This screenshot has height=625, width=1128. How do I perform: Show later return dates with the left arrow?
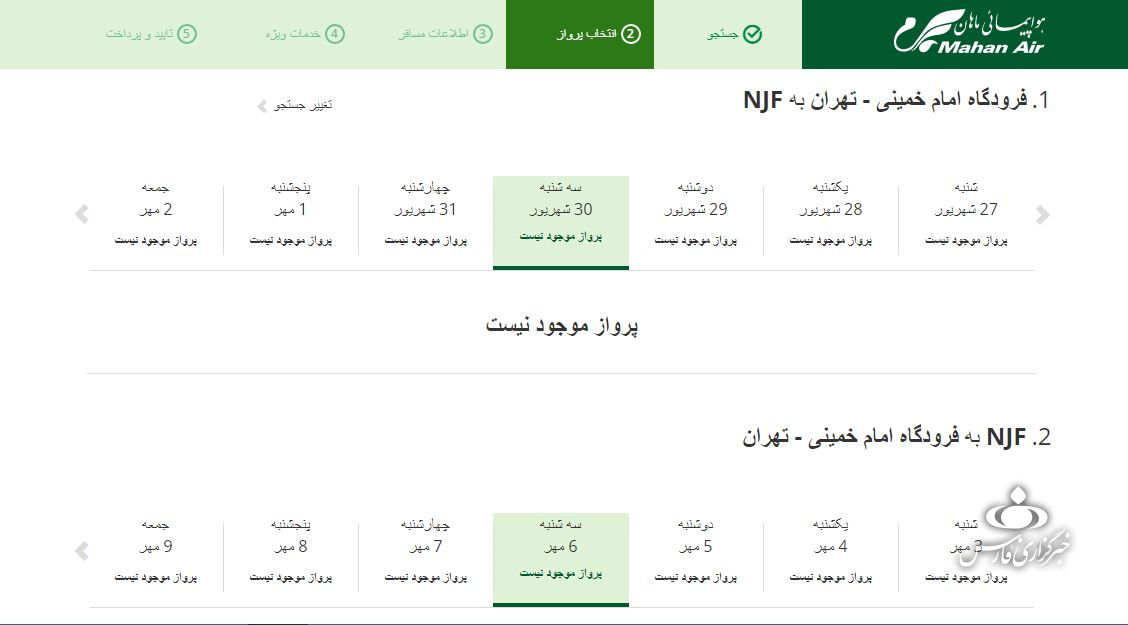[82, 551]
